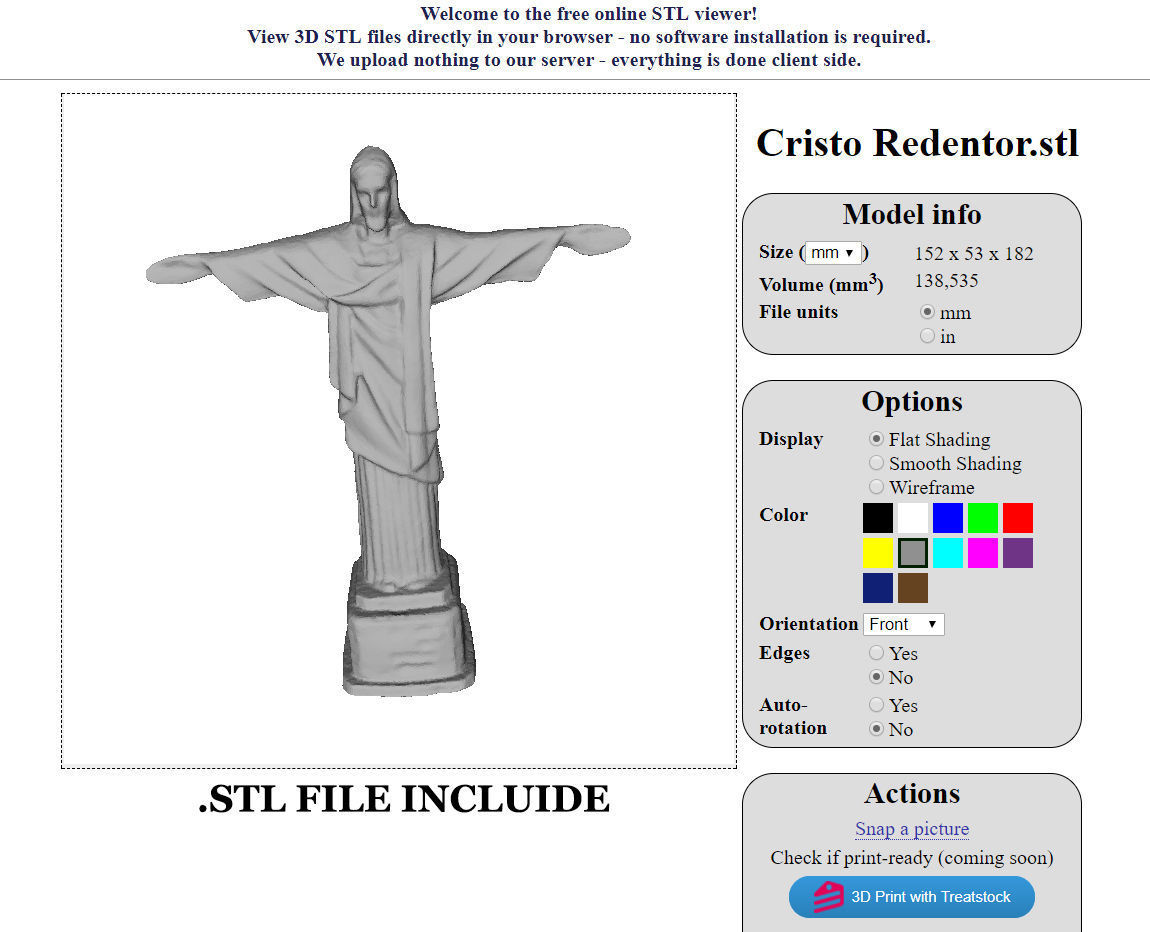The height and width of the screenshot is (932, 1150).
Task: Enable Wireframe display mode
Action: point(876,487)
